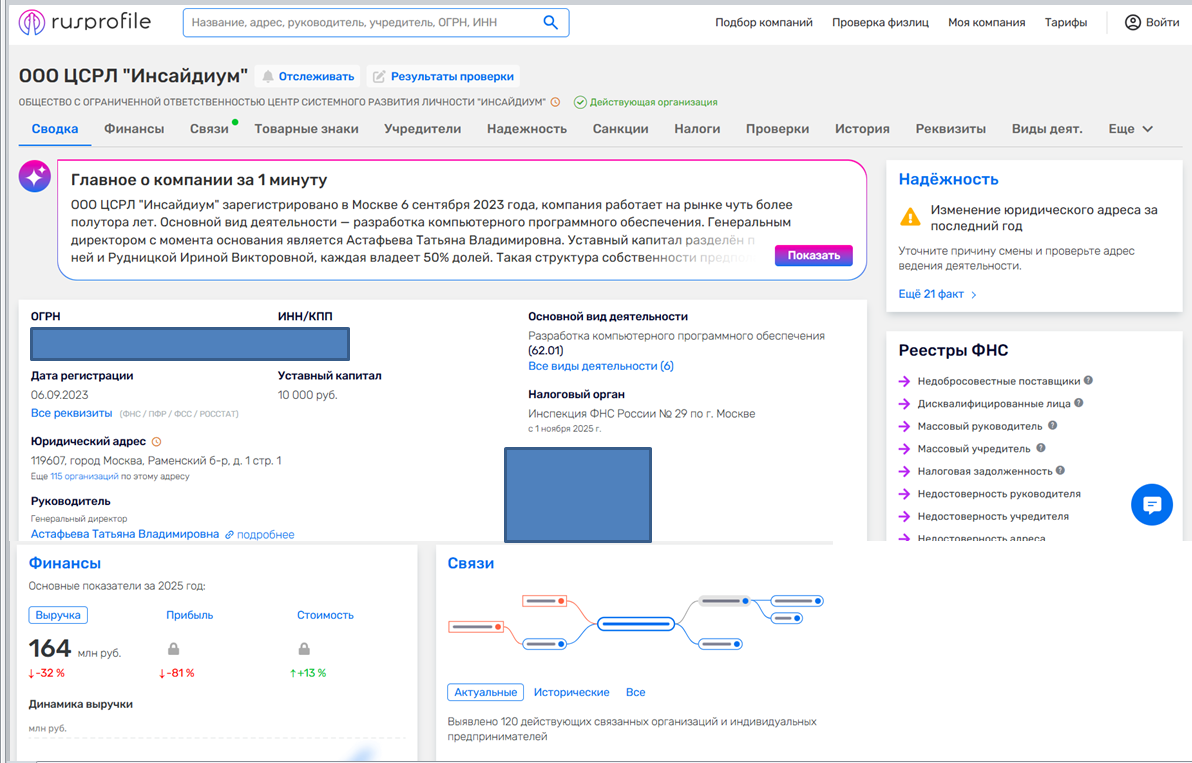Click the purple sparkle AI summary icon

coord(35,176)
